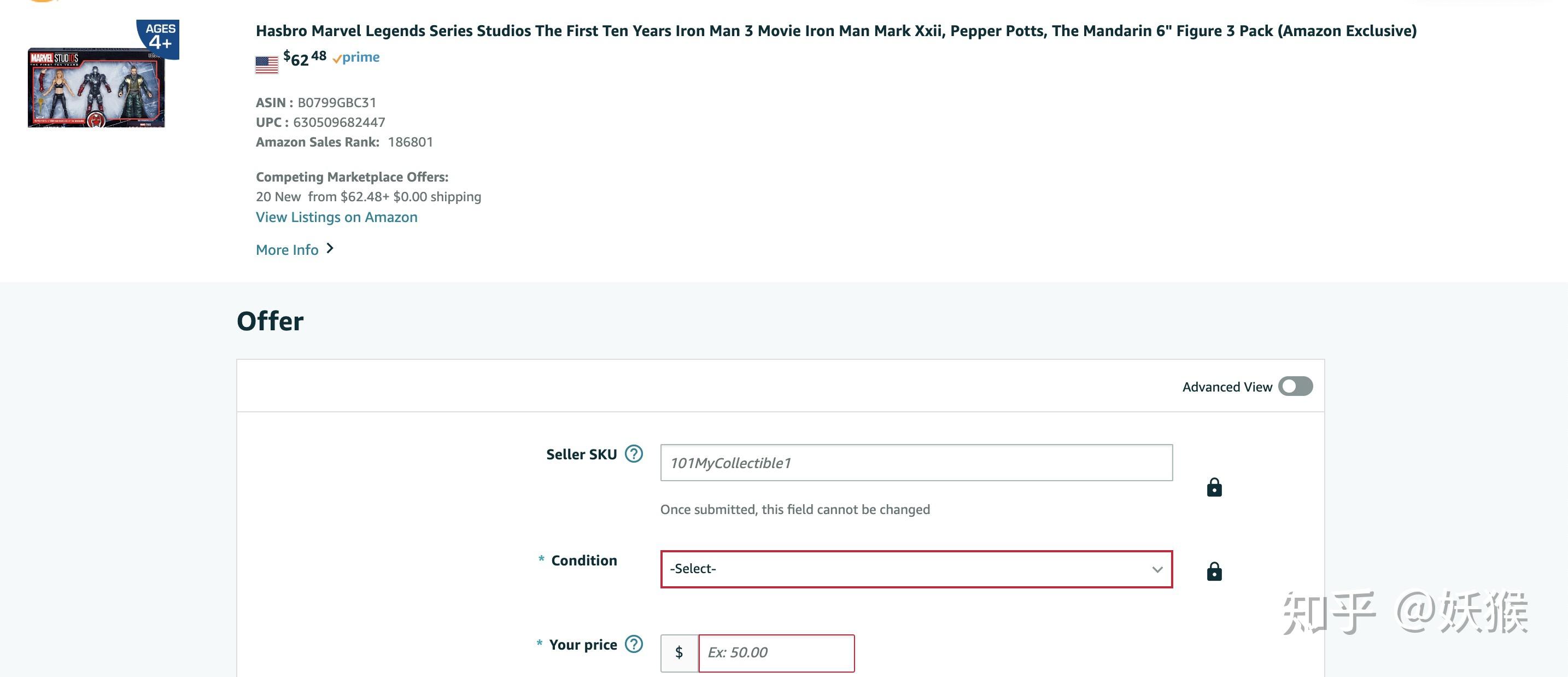Viewport: 1568px width, 677px height.
Task: Click the Seller SKU help question icon
Action: coord(634,453)
